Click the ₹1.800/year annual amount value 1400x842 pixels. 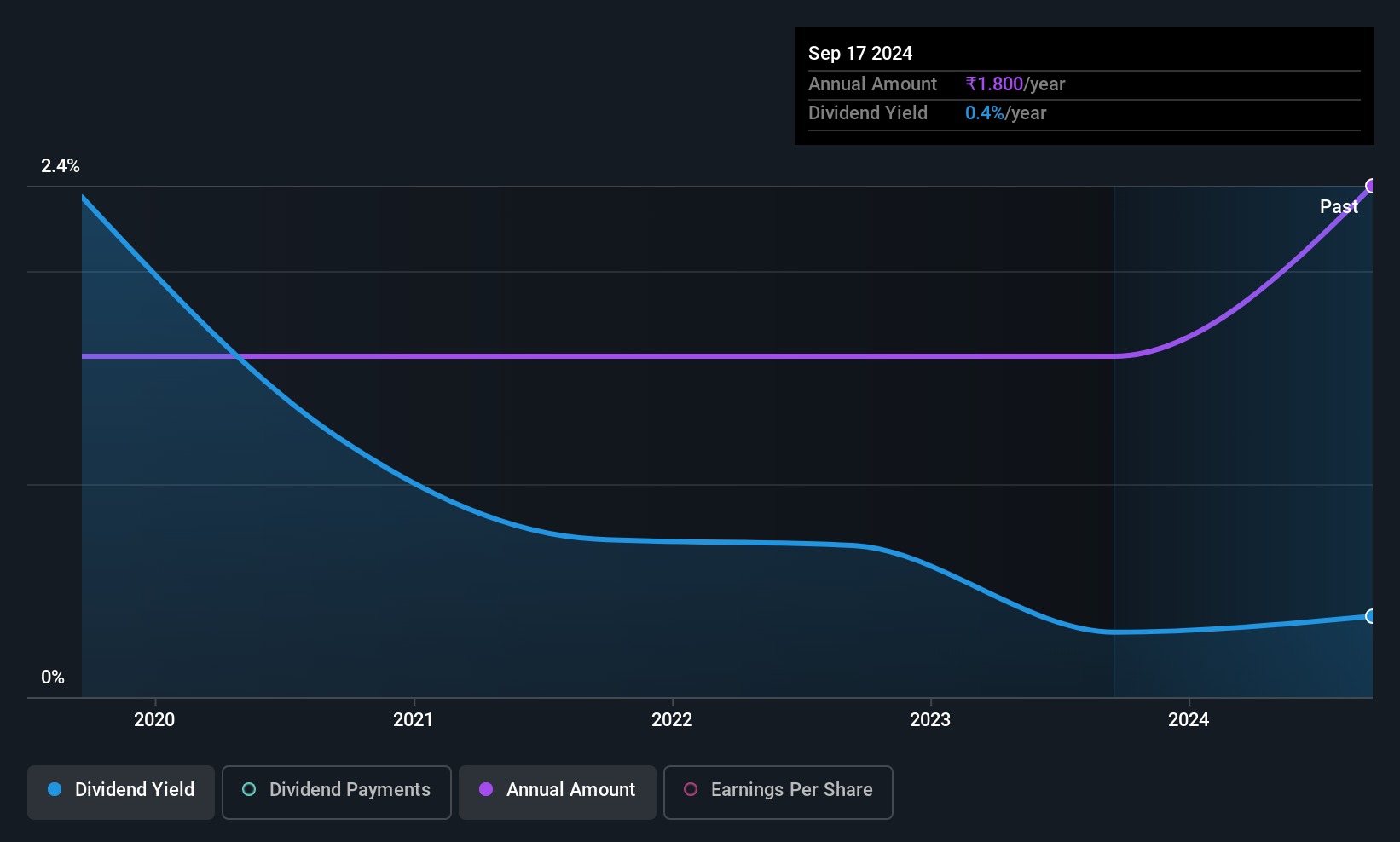point(1015,84)
